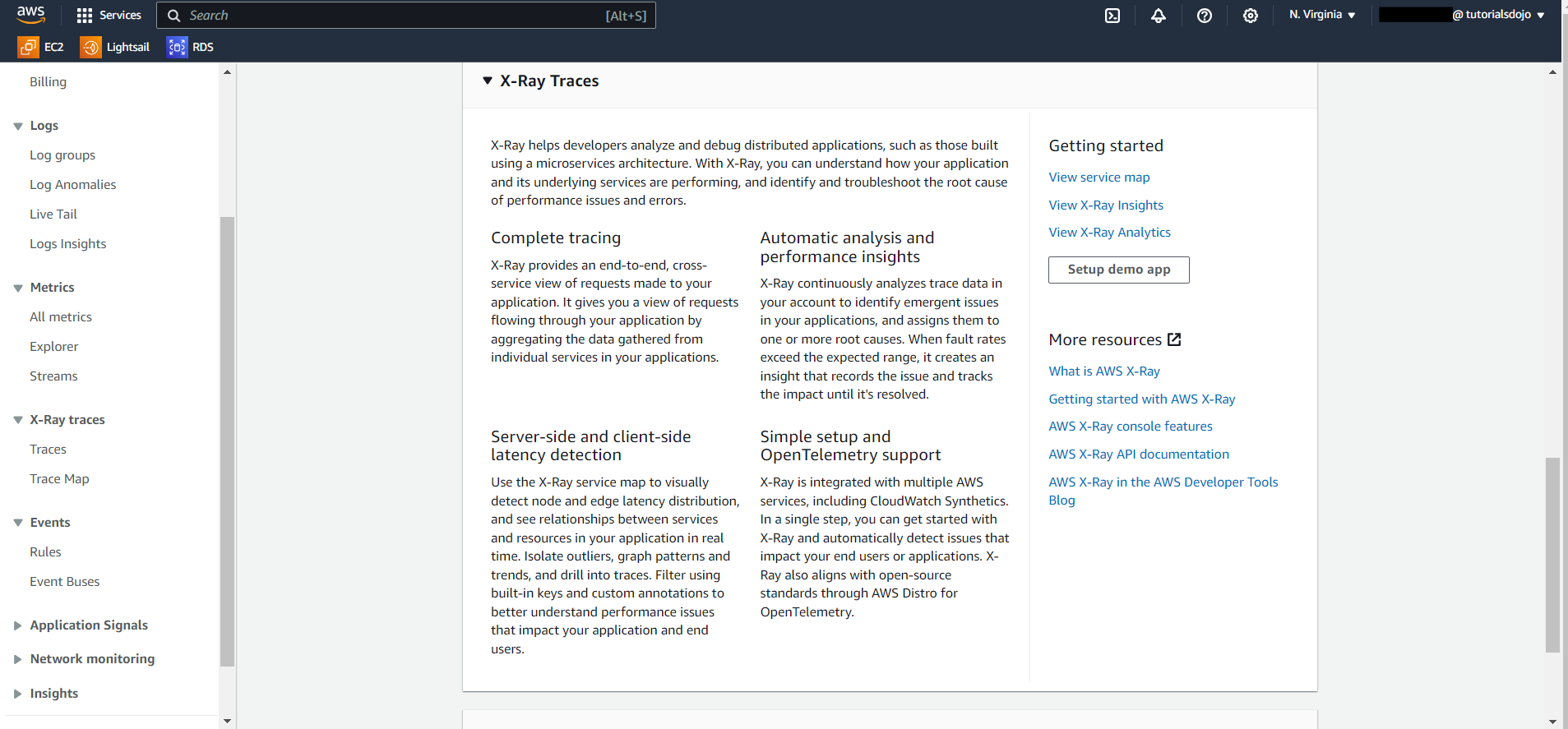
Task: Open All metrics
Action: (61, 317)
